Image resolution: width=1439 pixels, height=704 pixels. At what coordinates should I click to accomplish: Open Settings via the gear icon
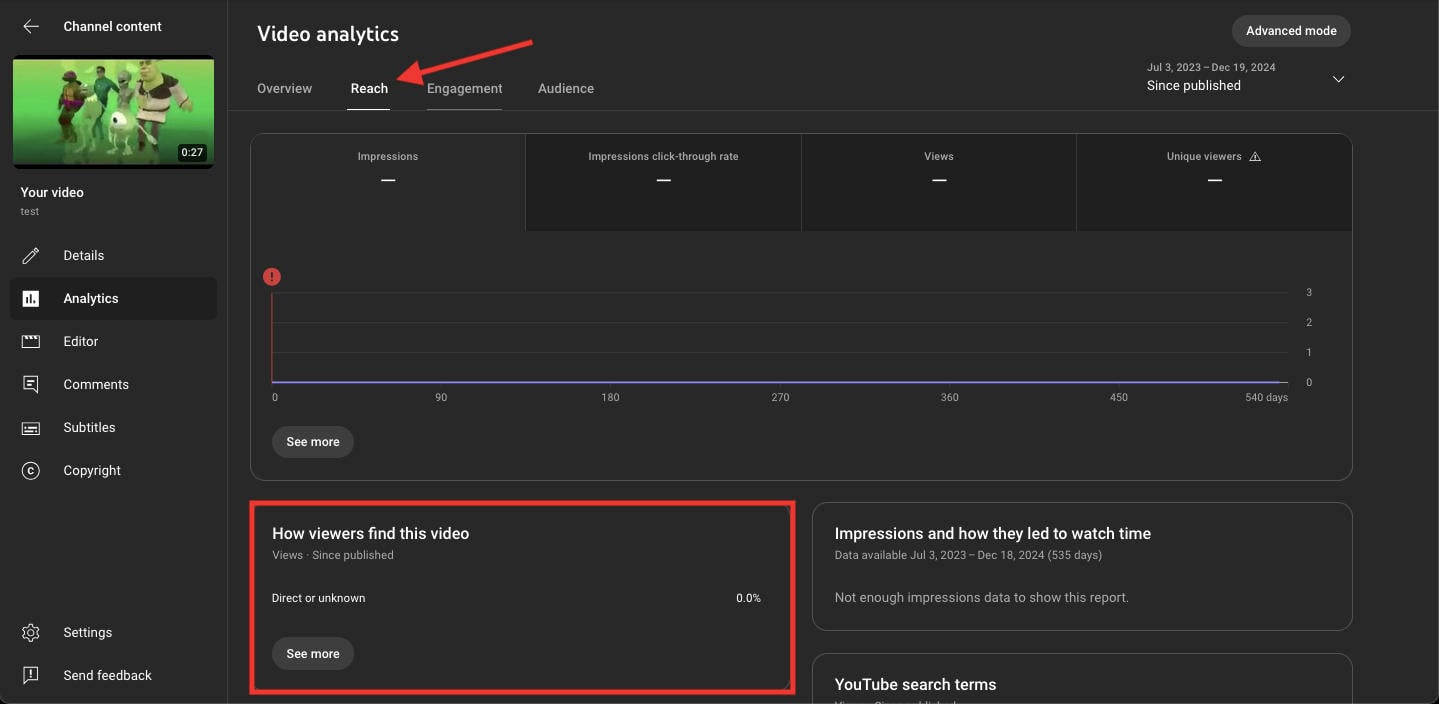31,632
